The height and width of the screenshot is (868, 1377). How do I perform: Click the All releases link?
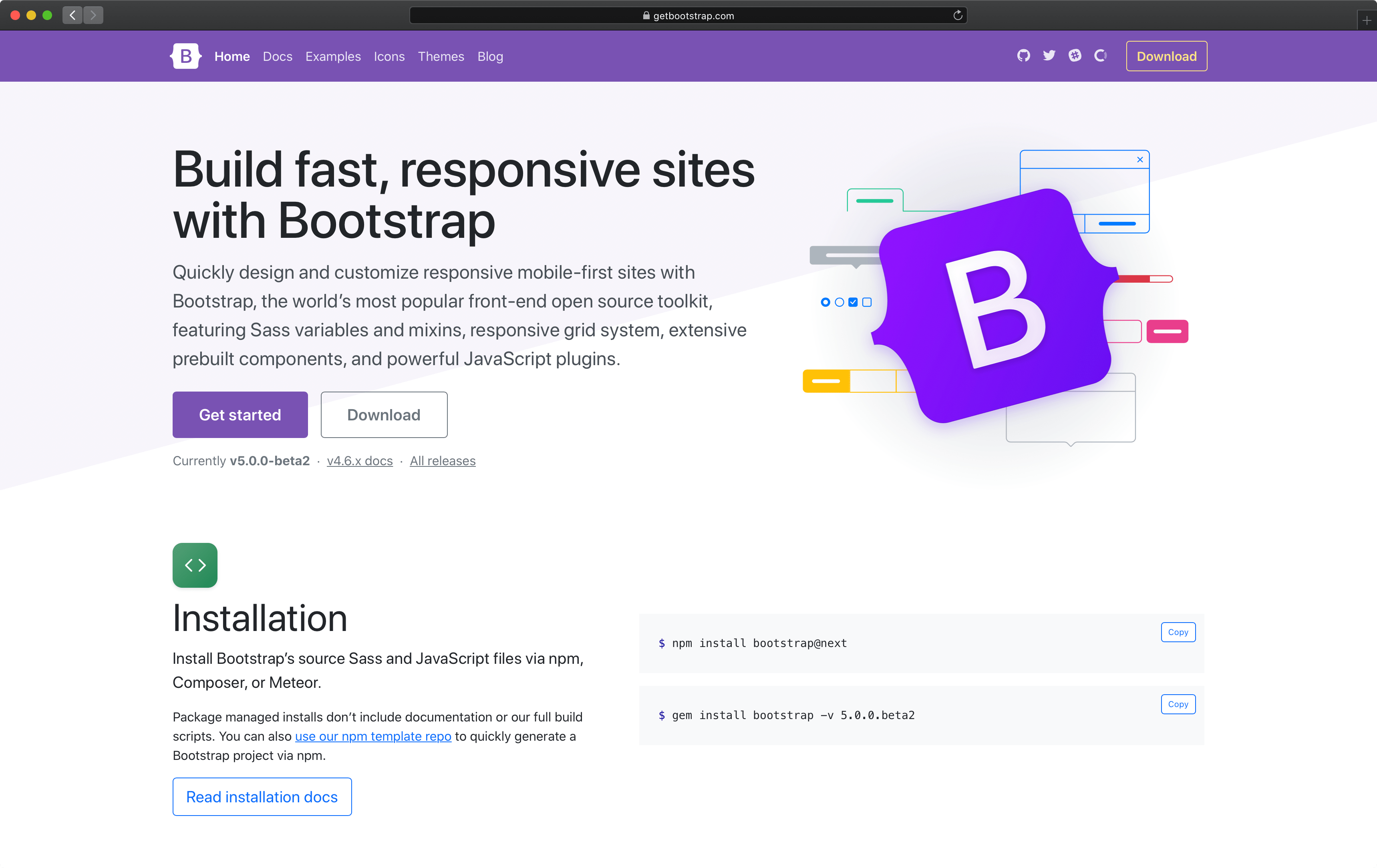click(x=442, y=461)
